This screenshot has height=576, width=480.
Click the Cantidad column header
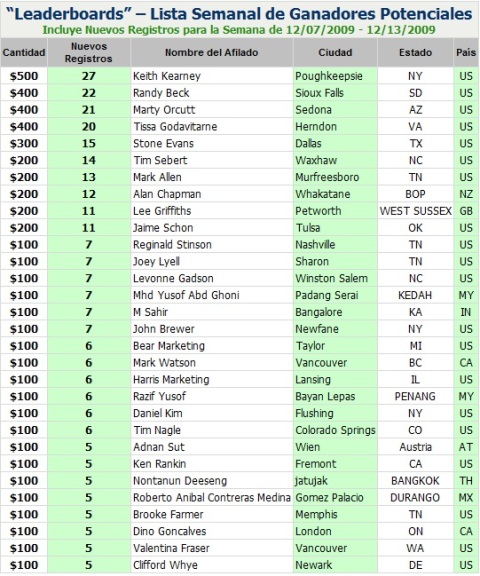[x=24, y=53]
